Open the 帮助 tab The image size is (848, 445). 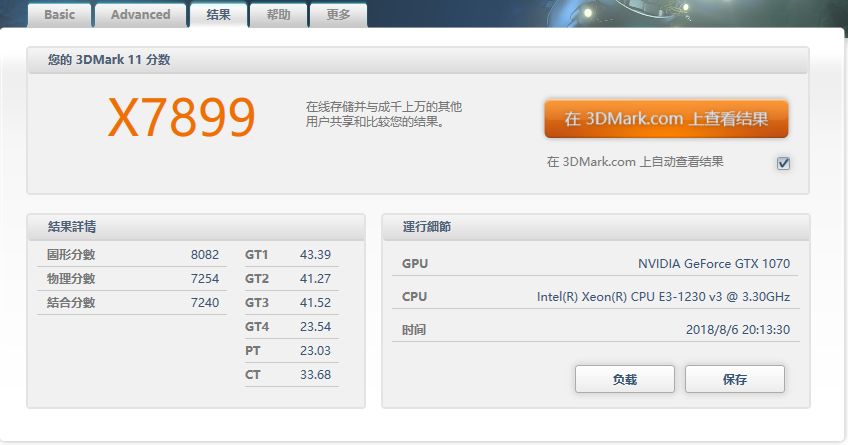click(279, 15)
